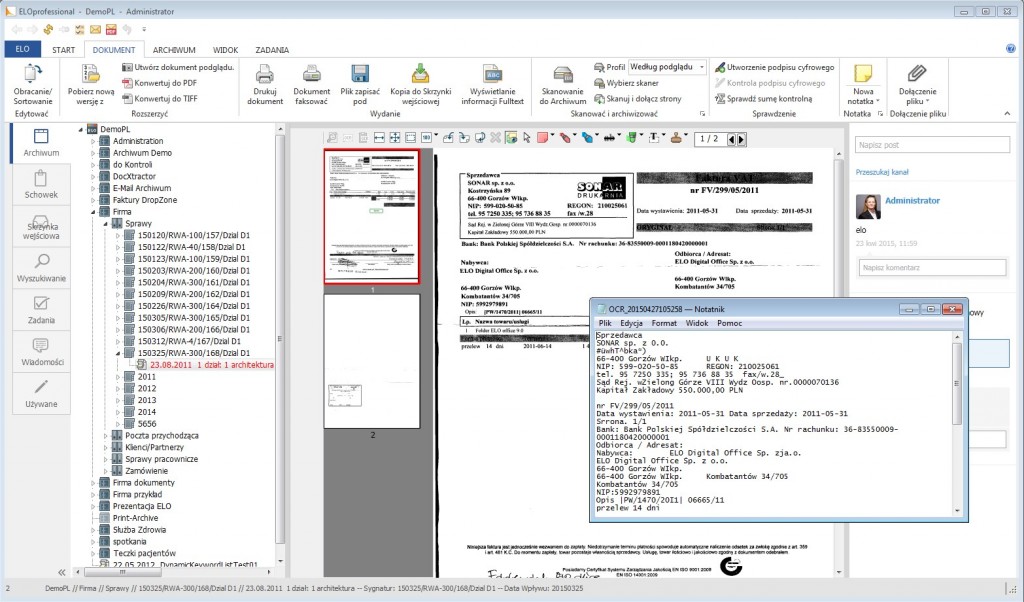Click fit-to-width icon in viewer toolbar
This screenshot has width=1024, height=602.
point(379,138)
